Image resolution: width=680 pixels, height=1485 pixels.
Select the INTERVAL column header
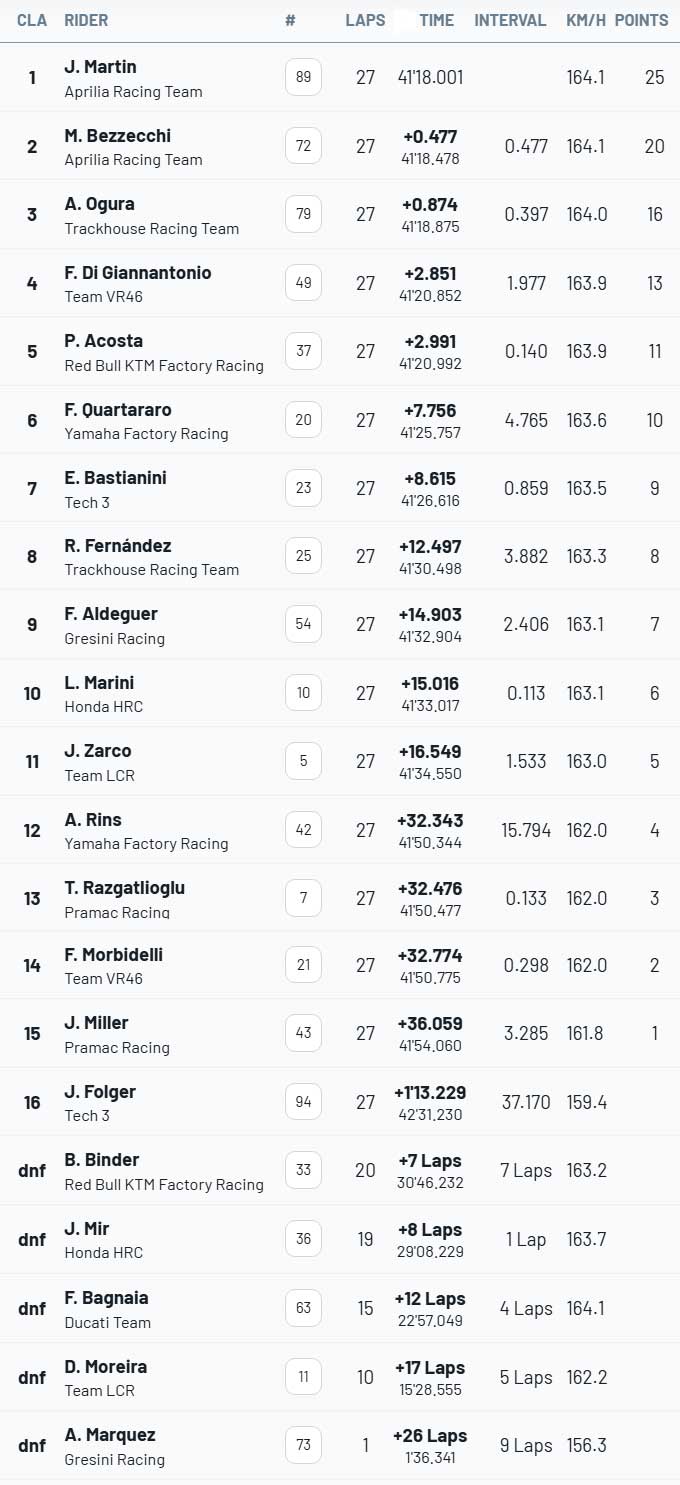[x=510, y=20]
